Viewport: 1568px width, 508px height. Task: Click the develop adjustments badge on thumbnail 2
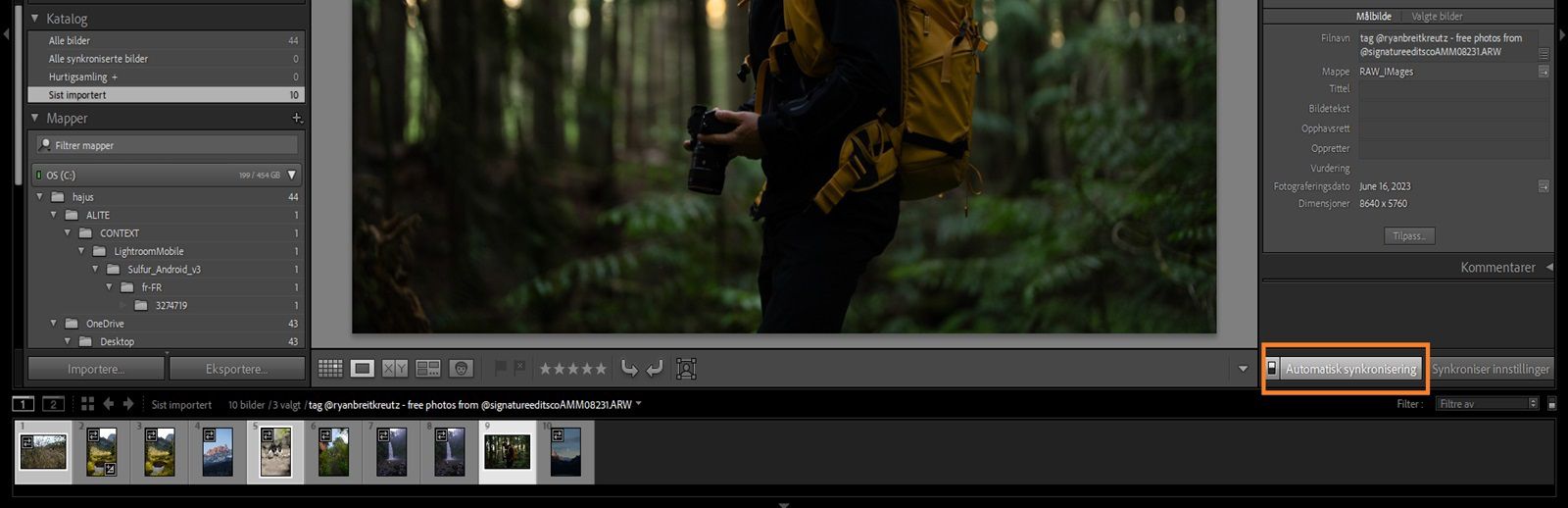click(111, 470)
